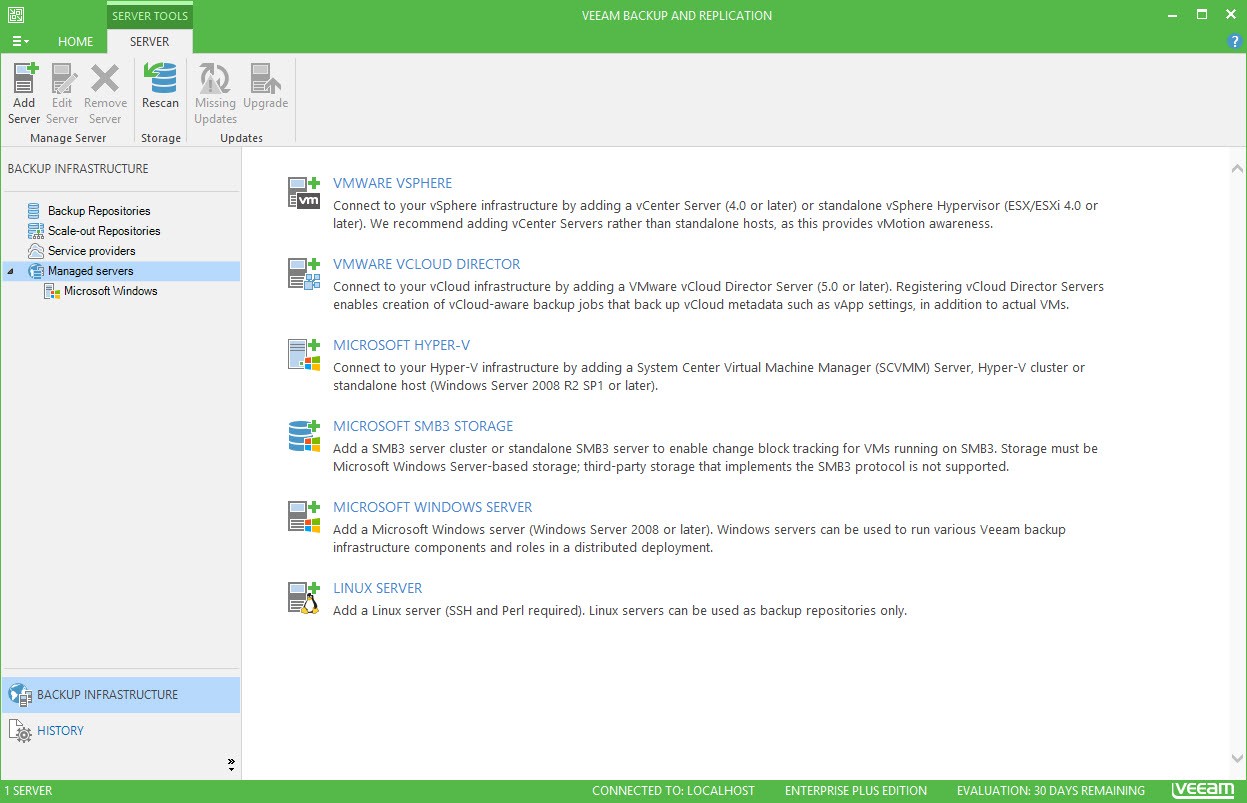
Task: Click the Microsoft Hyper-V server icon
Action: (304, 355)
